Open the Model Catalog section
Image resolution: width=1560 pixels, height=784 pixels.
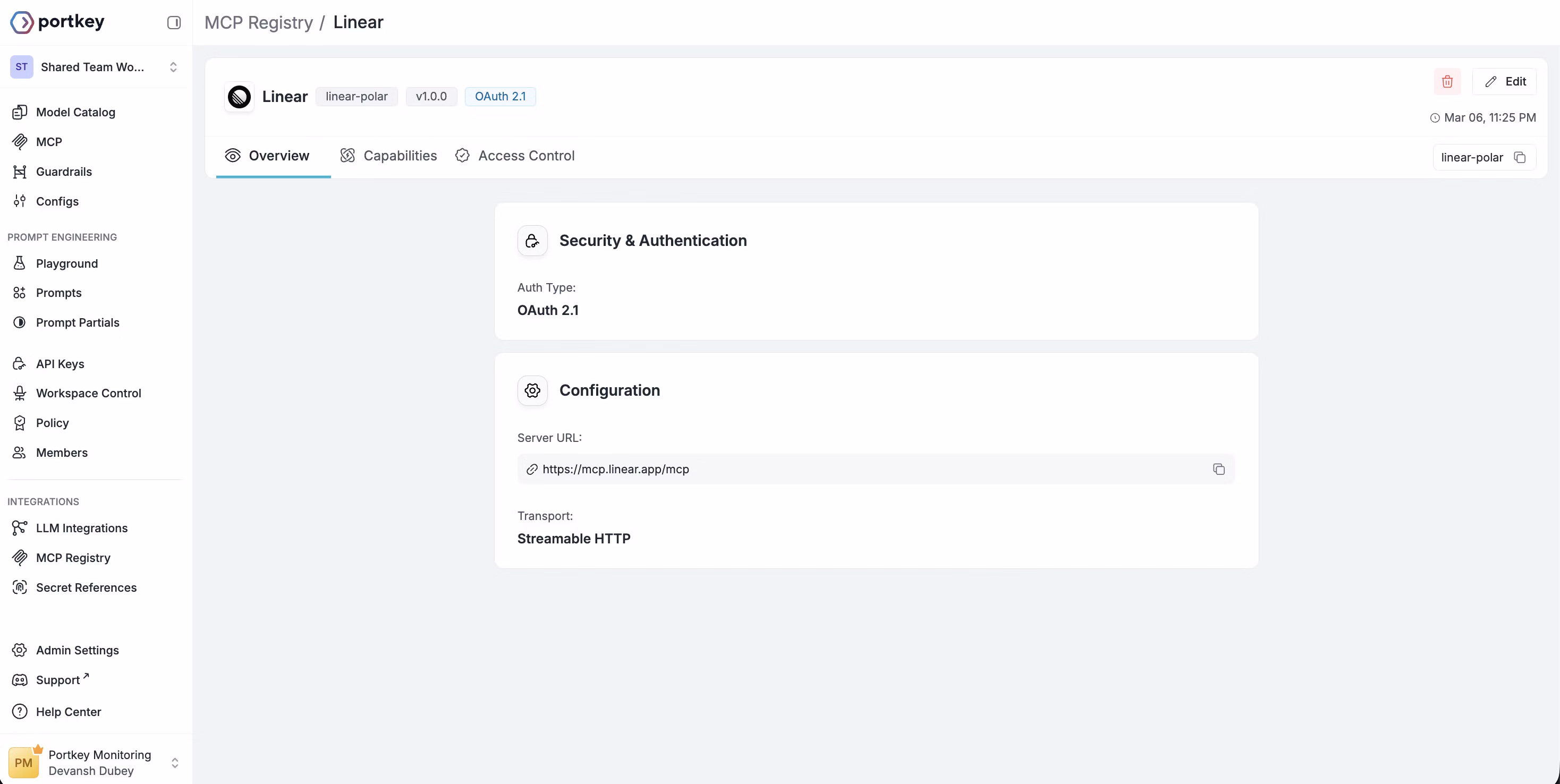75,112
